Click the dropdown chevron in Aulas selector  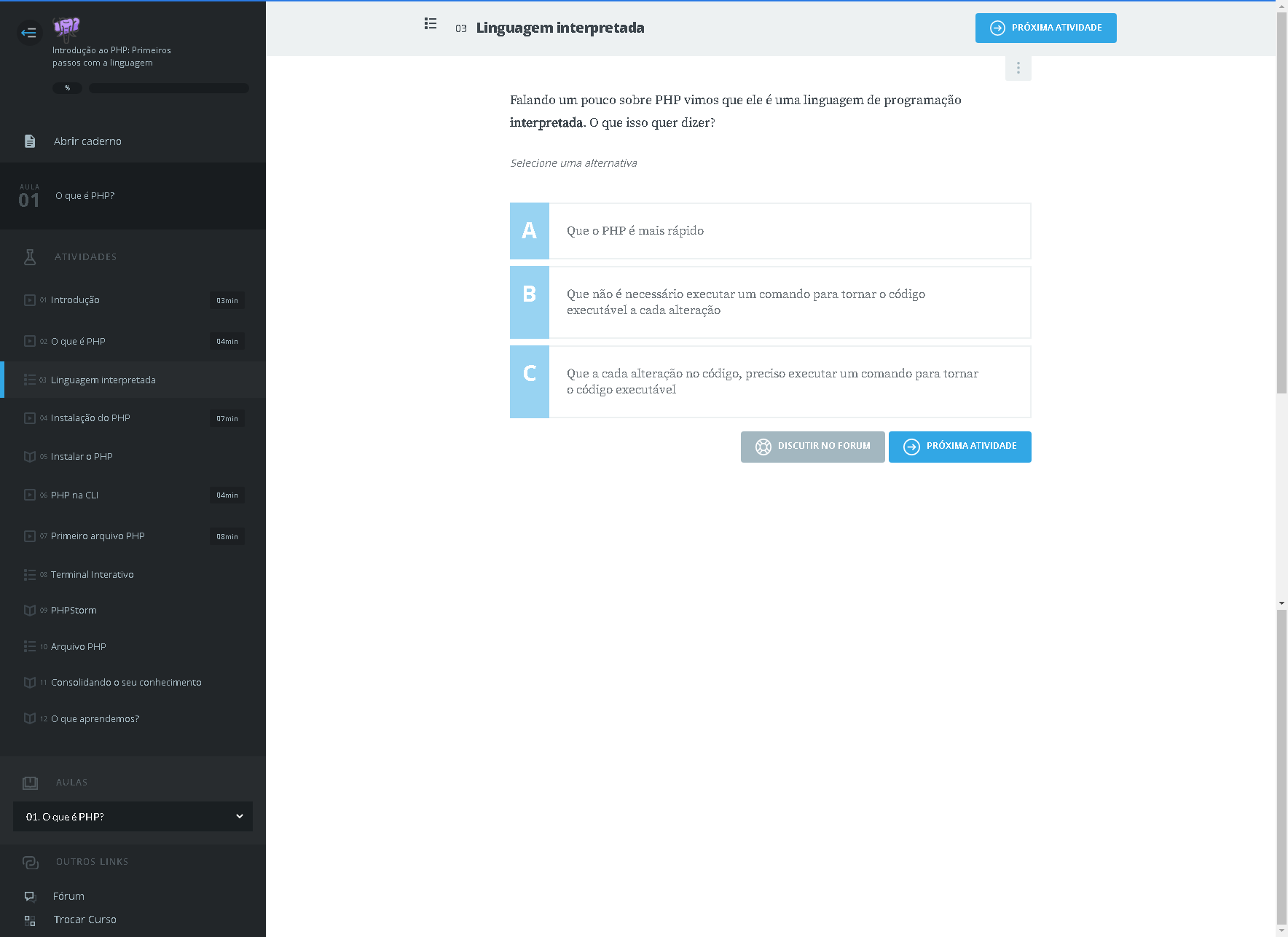[239, 816]
